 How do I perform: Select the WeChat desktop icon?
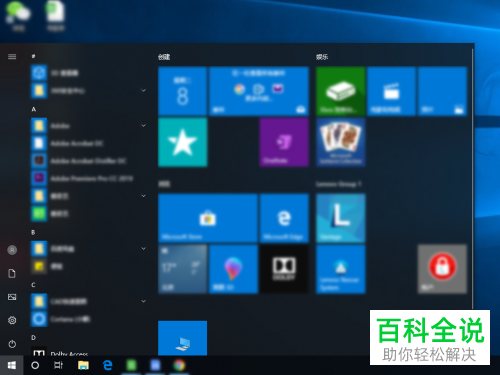tap(18, 16)
